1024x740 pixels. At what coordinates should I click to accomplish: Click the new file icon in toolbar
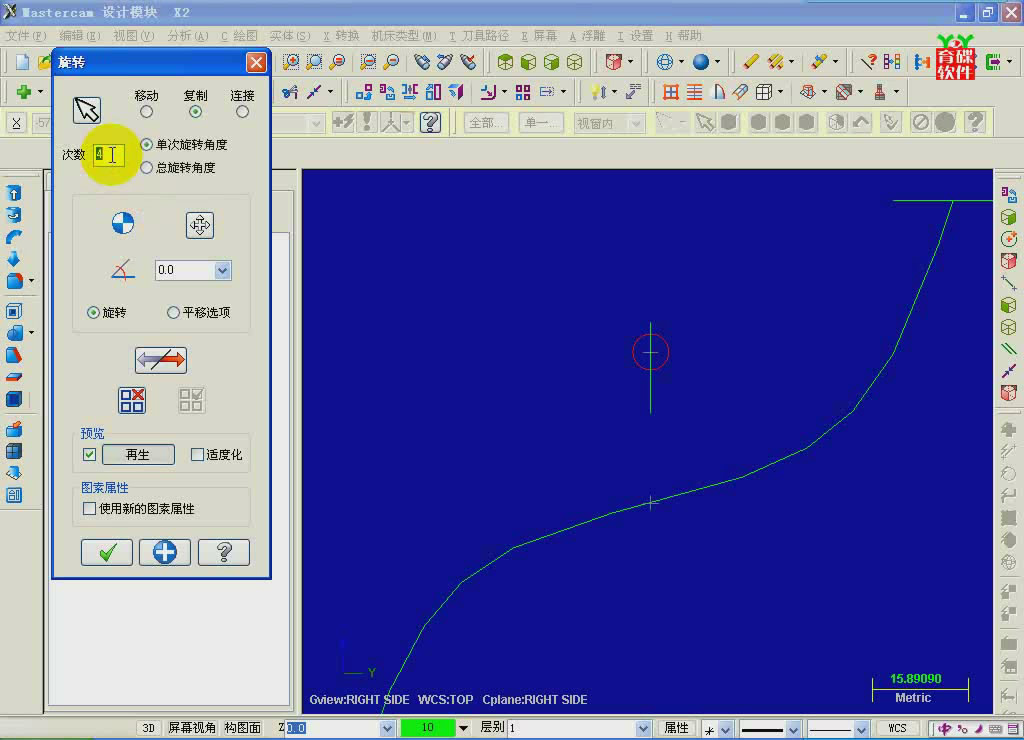point(22,63)
